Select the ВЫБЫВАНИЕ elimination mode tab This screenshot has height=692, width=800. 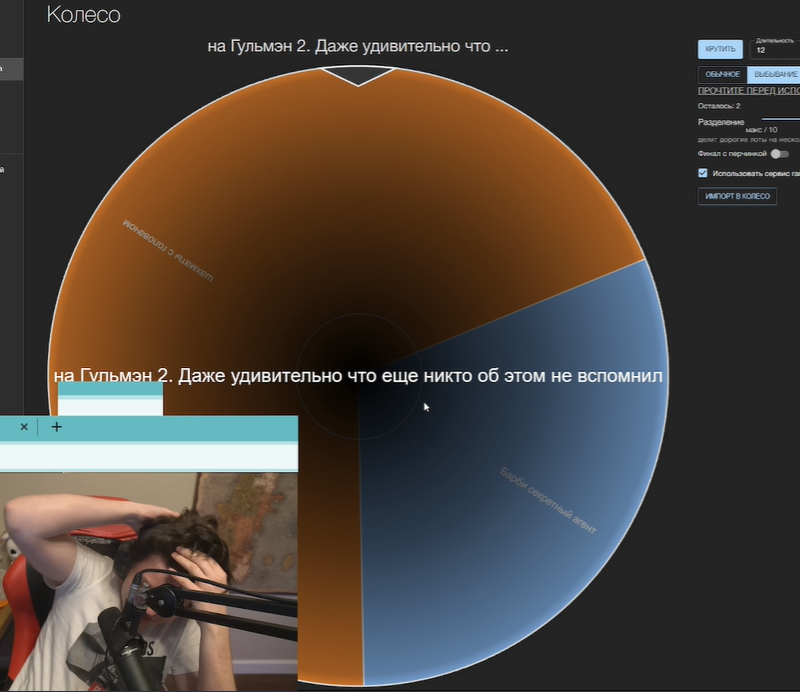coord(773,74)
